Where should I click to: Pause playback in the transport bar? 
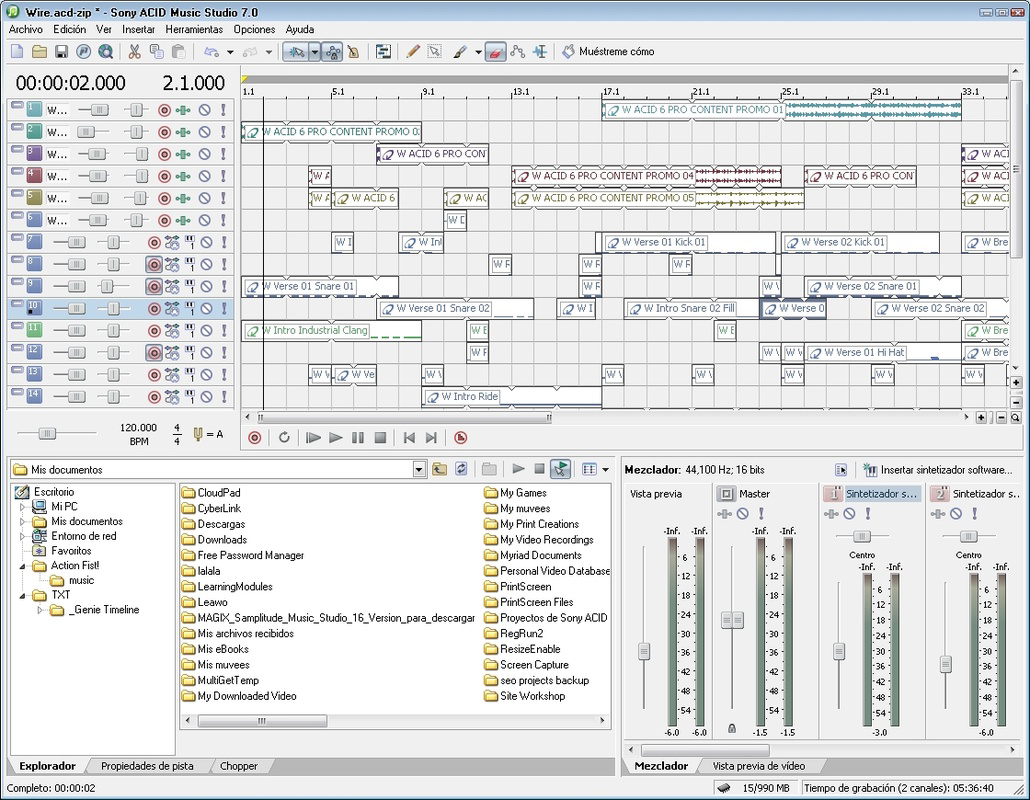[x=358, y=437]
